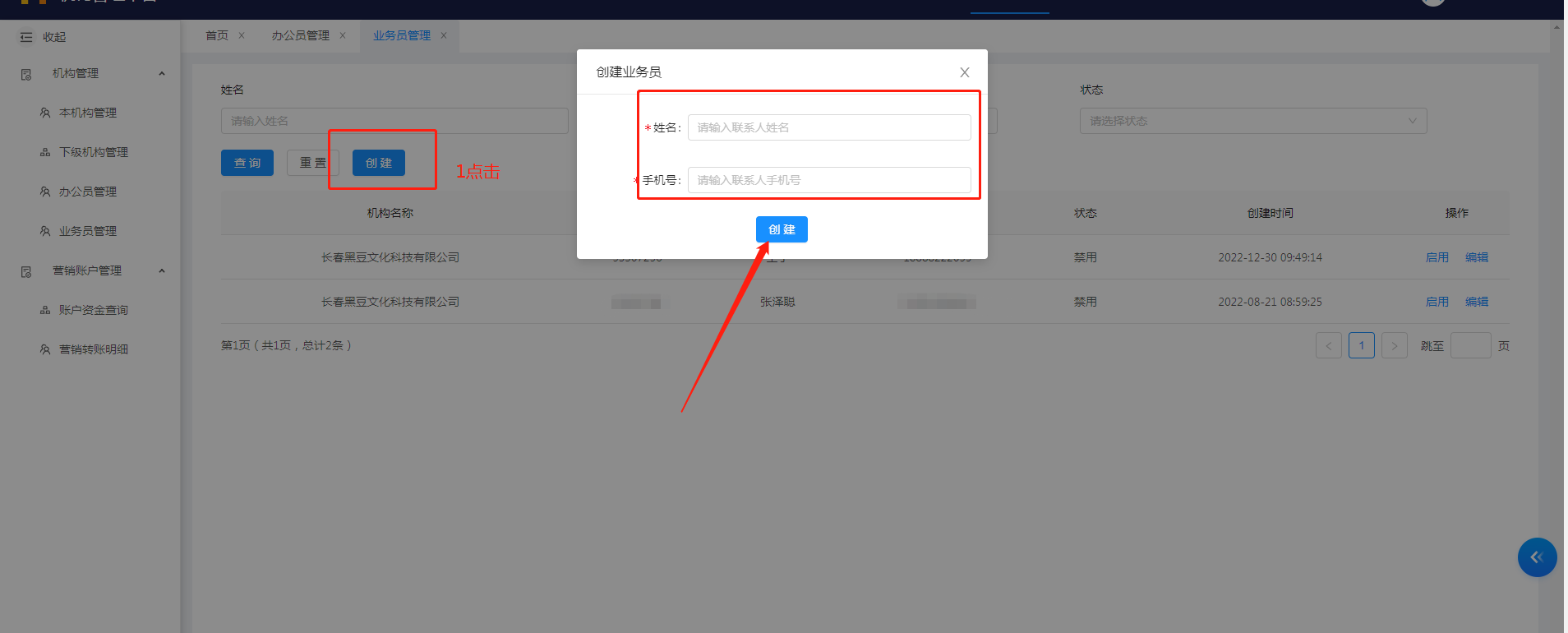
Task: Click 禁用 status in the 张泽聪 row
Action: pyautogui.click(x=1086, y=302)
